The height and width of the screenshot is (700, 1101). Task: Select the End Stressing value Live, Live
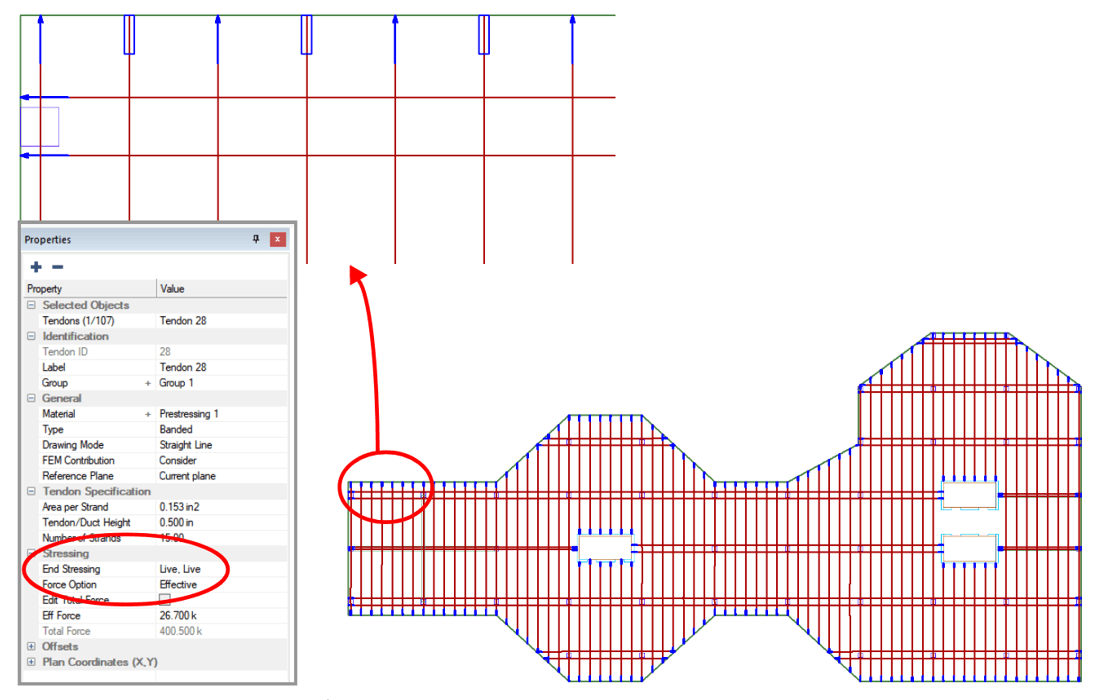pos(180,569)
